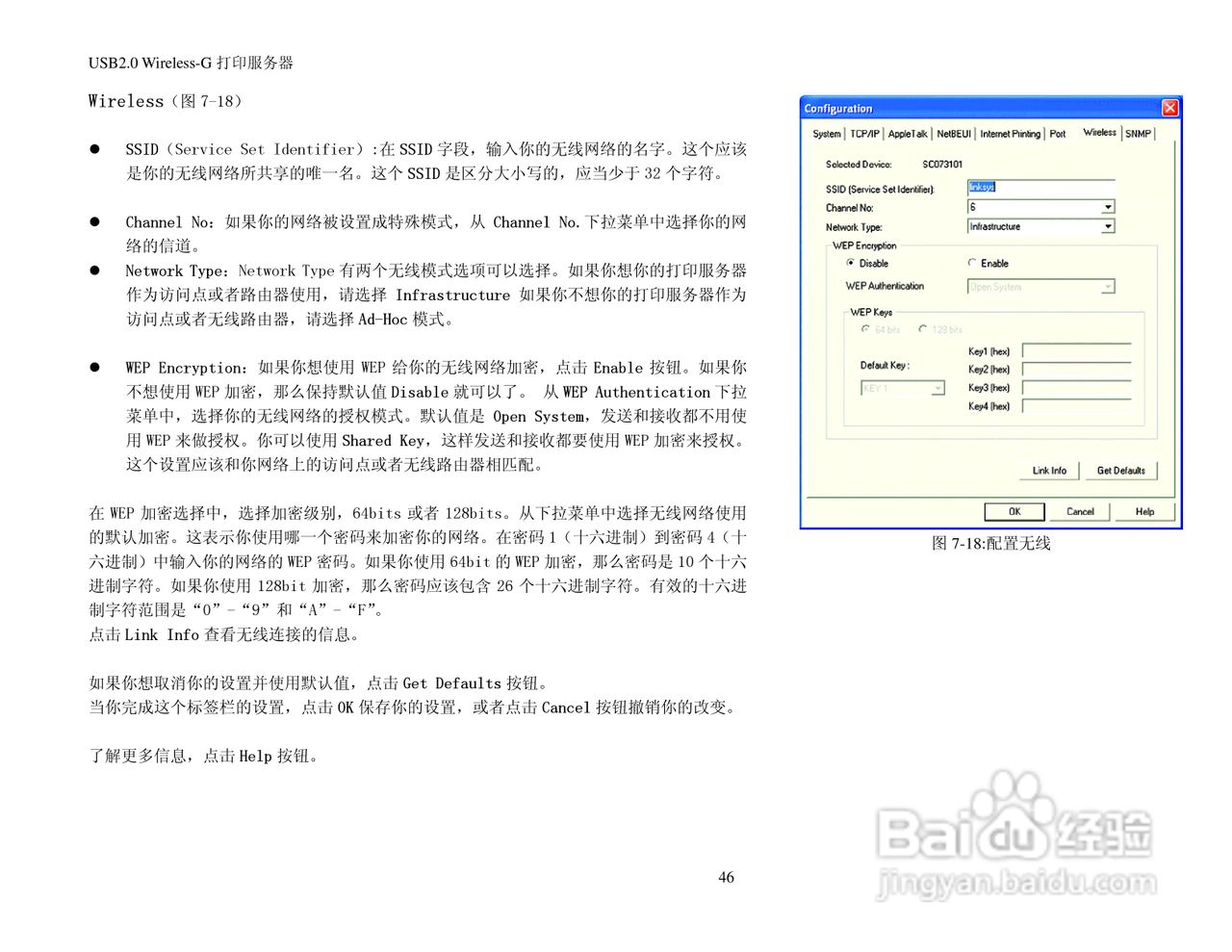Screen dimensions: 1232x952
Task: Click the Get Defaults button
Action: tap(1120, 470)
